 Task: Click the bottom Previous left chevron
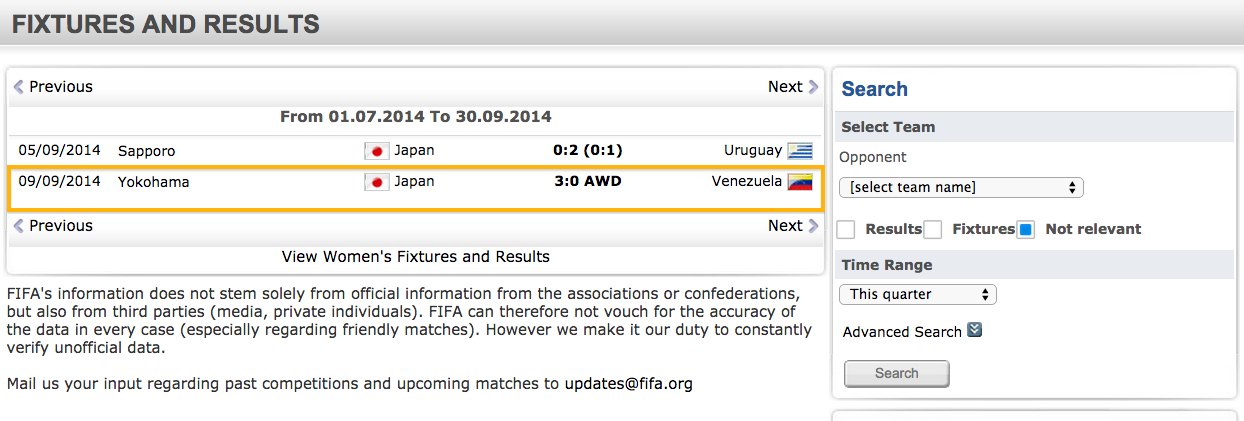[18, 226]
